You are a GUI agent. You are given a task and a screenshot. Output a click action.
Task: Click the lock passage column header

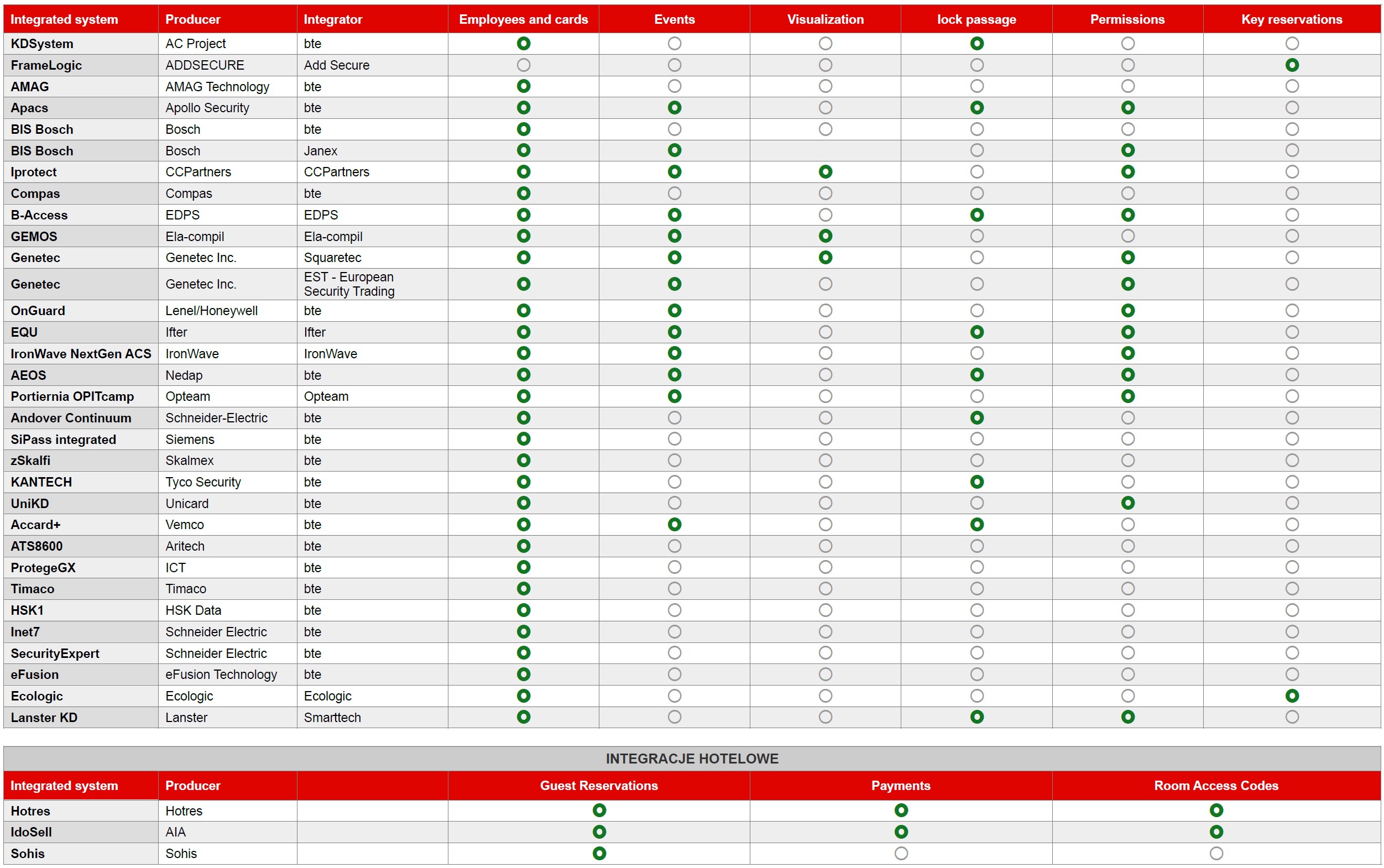(x=976, y=19)
